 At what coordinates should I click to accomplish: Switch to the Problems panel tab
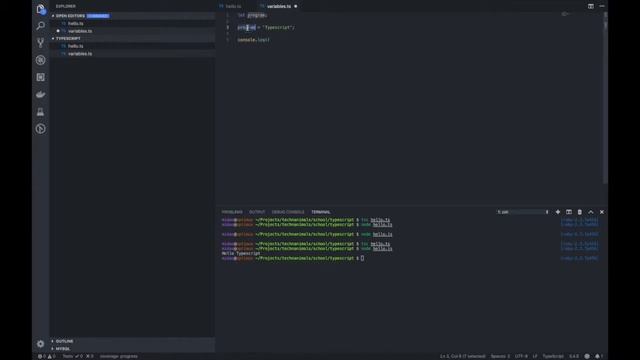232,212
